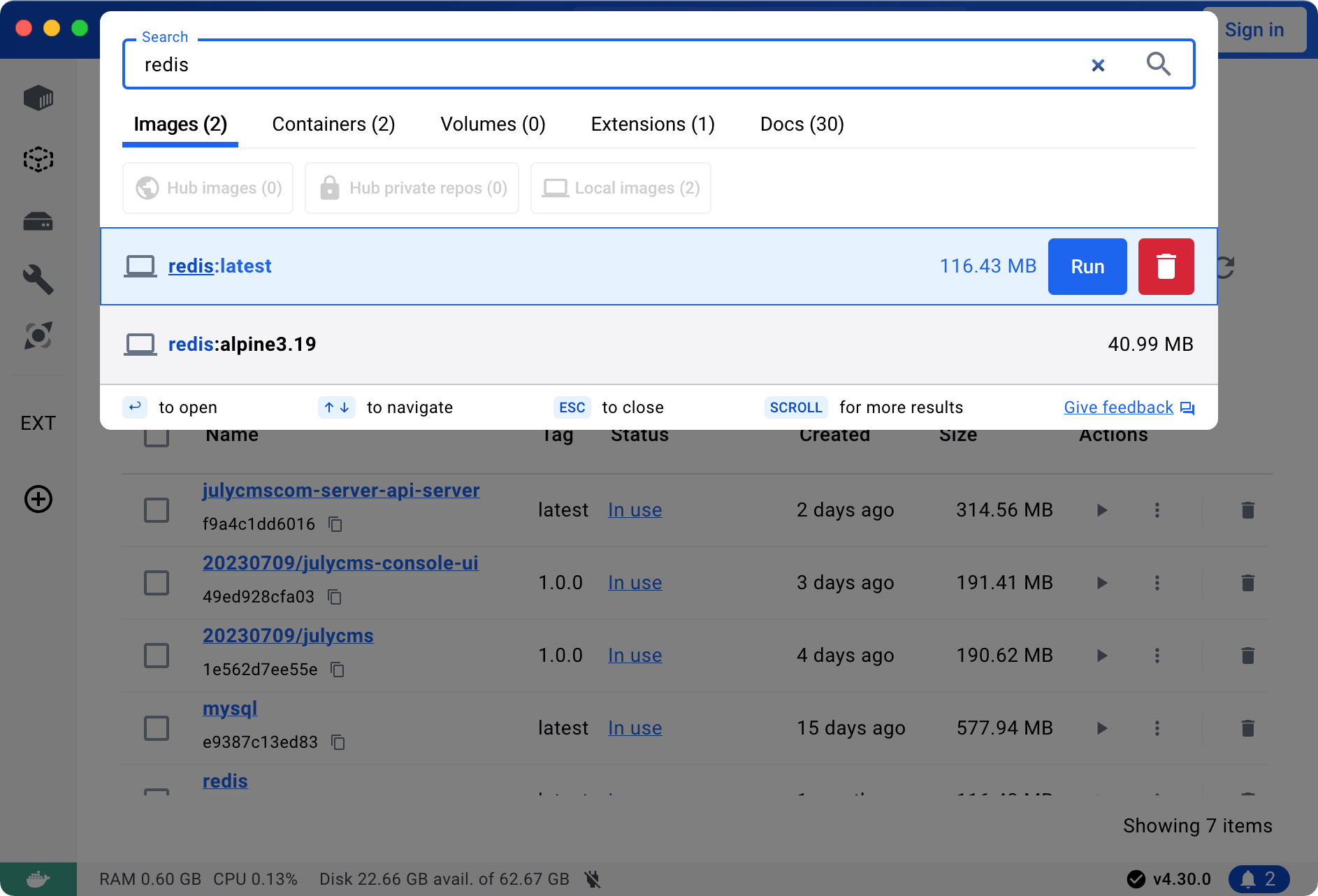
Task: Check the julycmscom-server-api-server row checkbox
Action: point(157,510)
